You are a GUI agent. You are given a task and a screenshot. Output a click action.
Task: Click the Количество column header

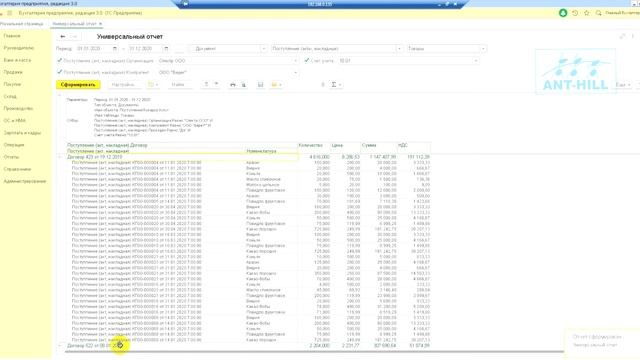[x=311, y=145]
